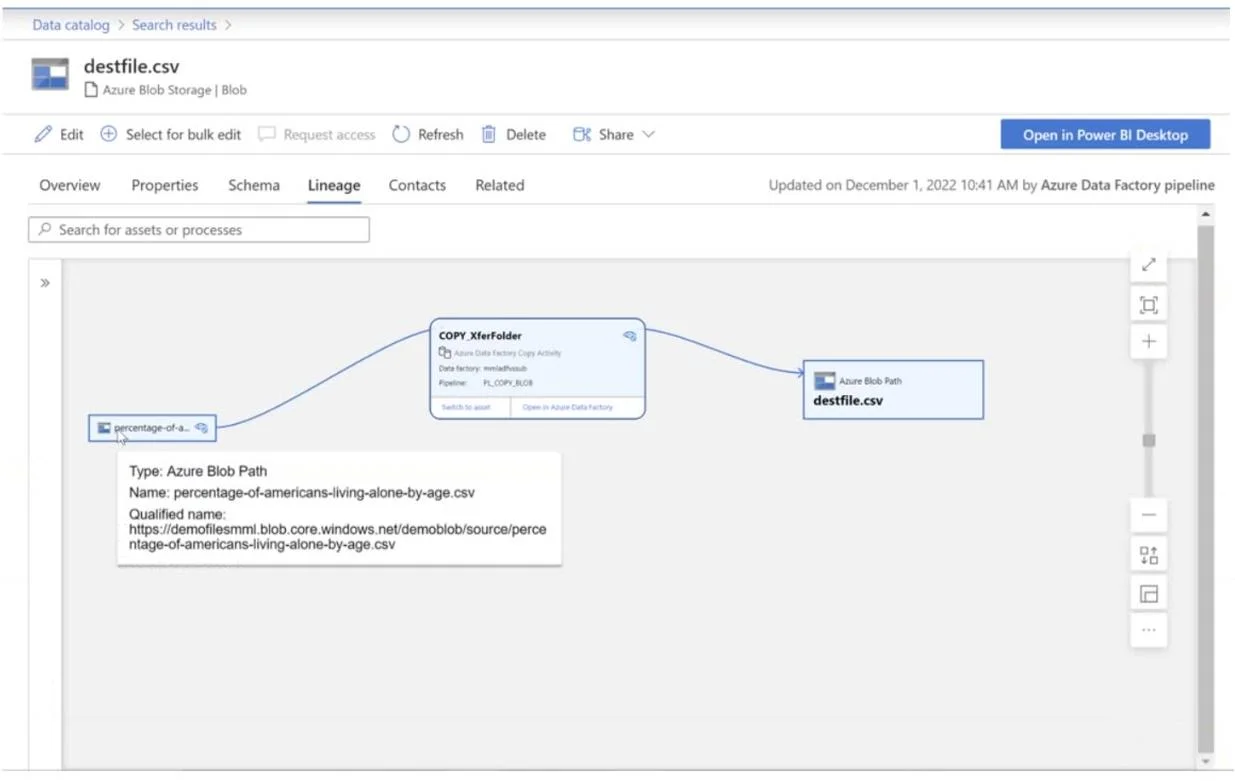The image size is (1235, 781).
Task: Click fit-to-screen icon in lineage controls
Action: pos(1149,305)
